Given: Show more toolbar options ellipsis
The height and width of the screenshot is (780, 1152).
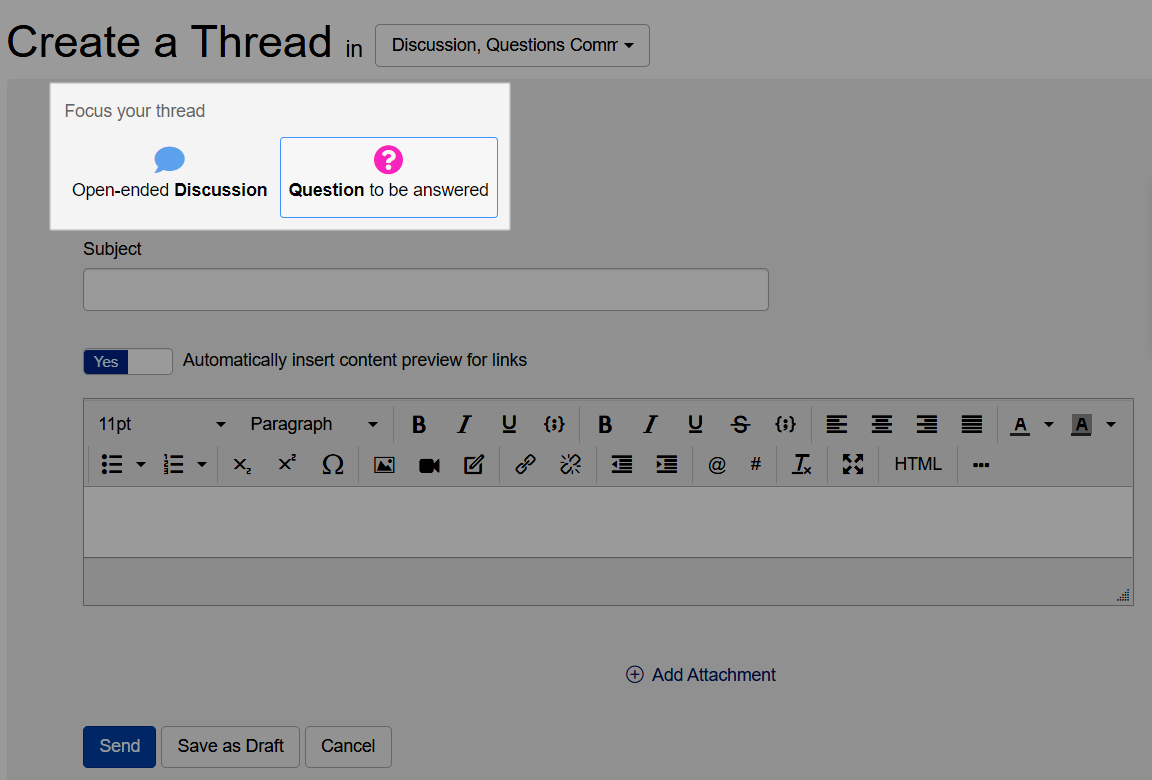Looking at the screenshot, I should tap(980, 464).
